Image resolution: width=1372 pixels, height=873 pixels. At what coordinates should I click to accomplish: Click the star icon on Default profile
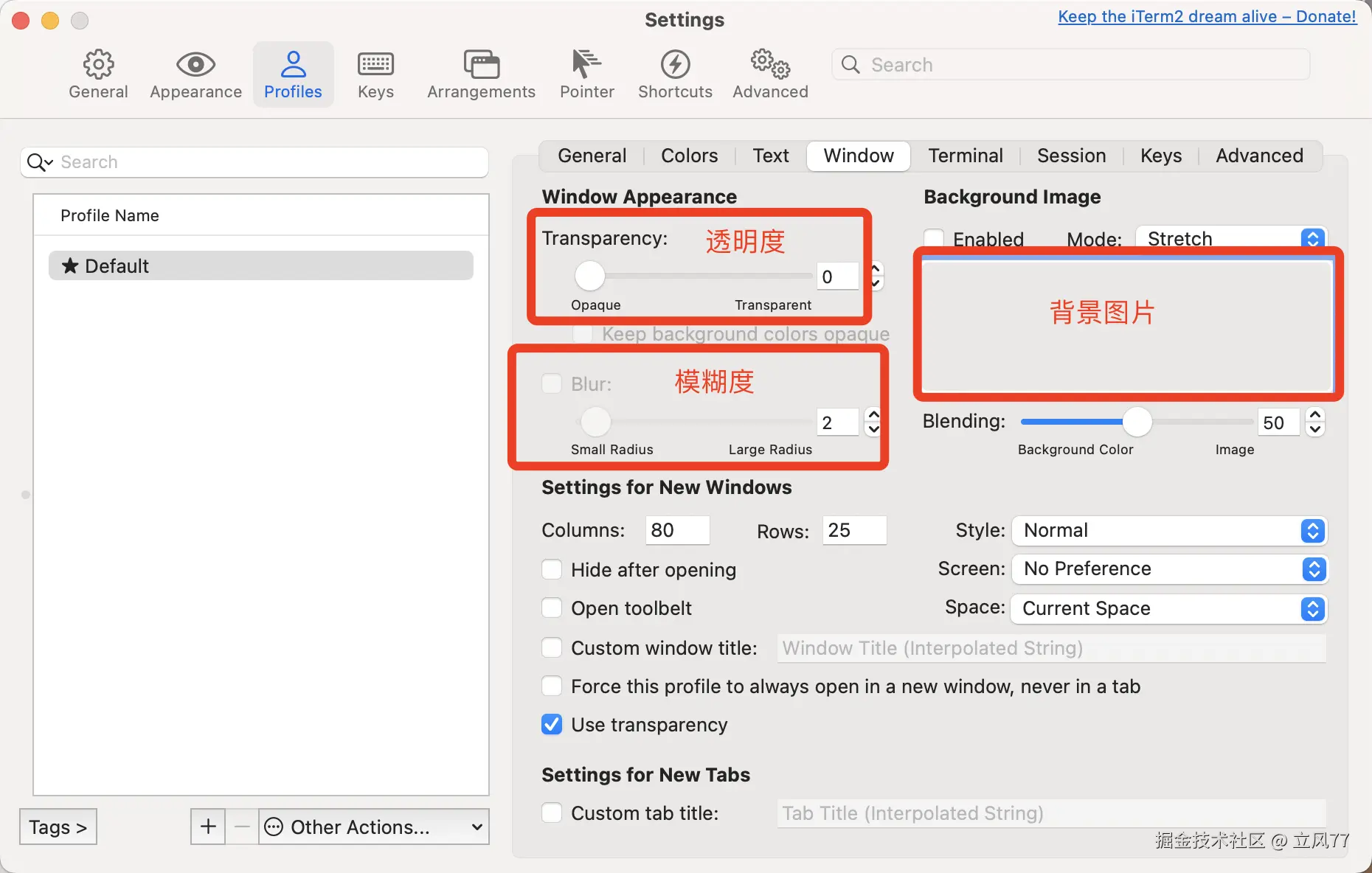click(x=70, y=265)
